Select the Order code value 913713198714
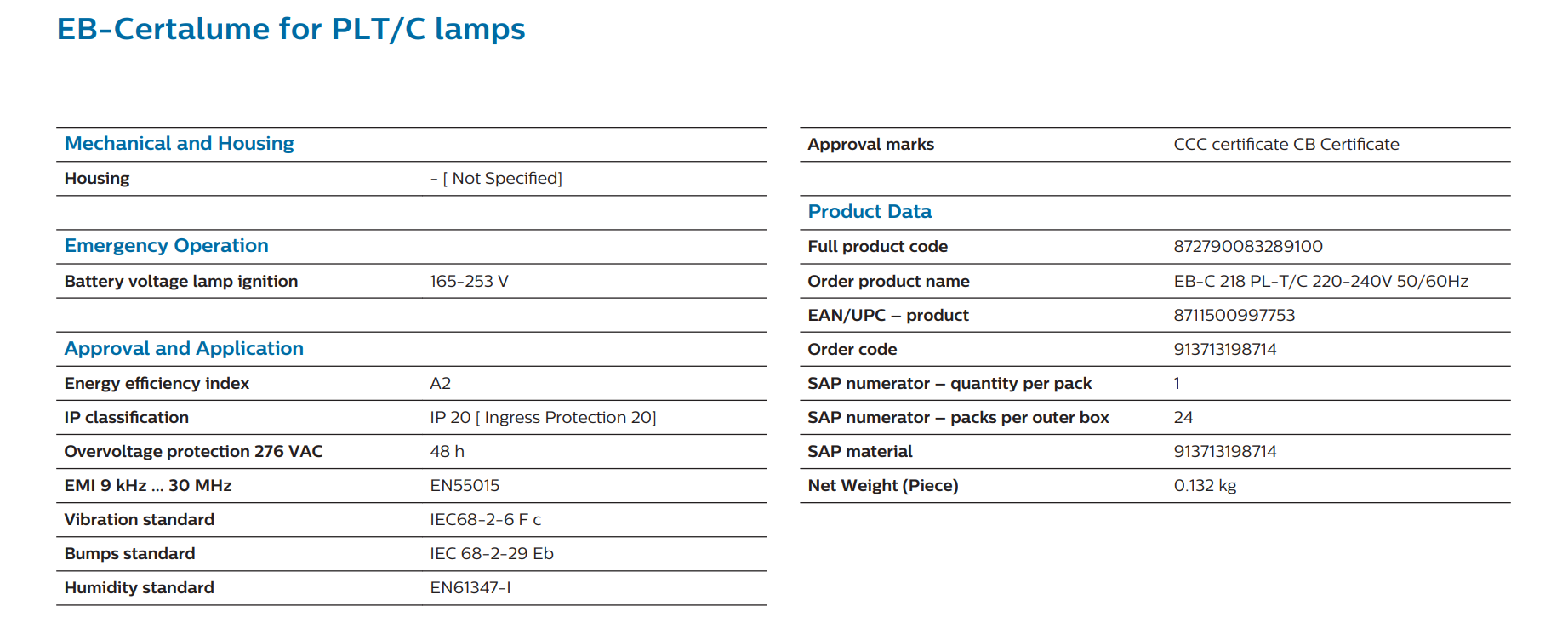1568x617 pixels. coord(1225,350)
